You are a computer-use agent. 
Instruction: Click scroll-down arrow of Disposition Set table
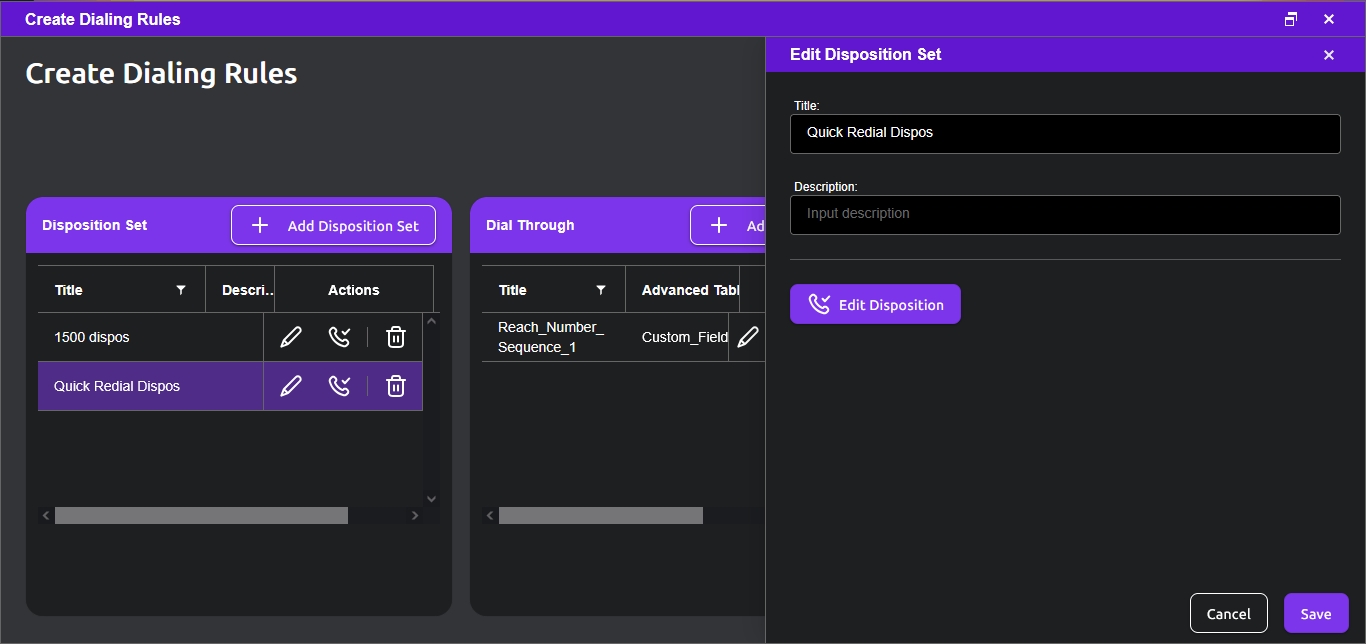[431, 498]
